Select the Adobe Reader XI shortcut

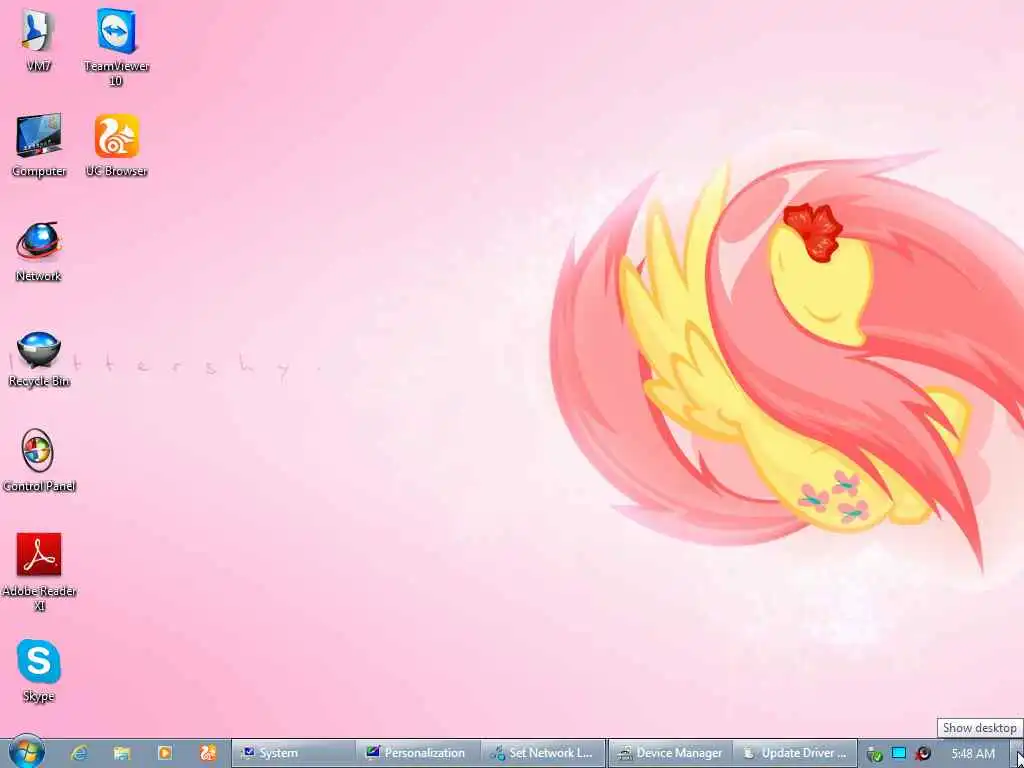[x=39, y=572]
